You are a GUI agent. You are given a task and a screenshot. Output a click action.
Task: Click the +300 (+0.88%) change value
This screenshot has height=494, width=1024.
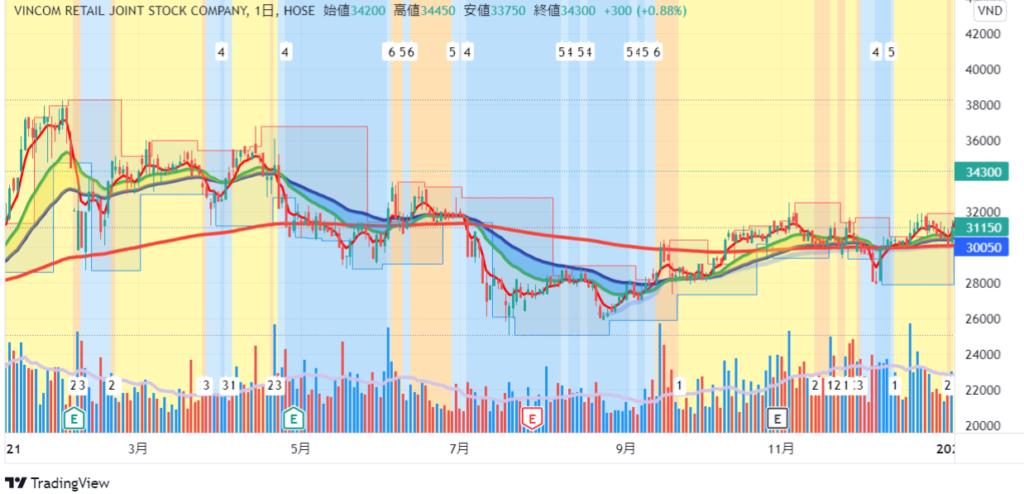pyautogui.click(x=645, y=10)
